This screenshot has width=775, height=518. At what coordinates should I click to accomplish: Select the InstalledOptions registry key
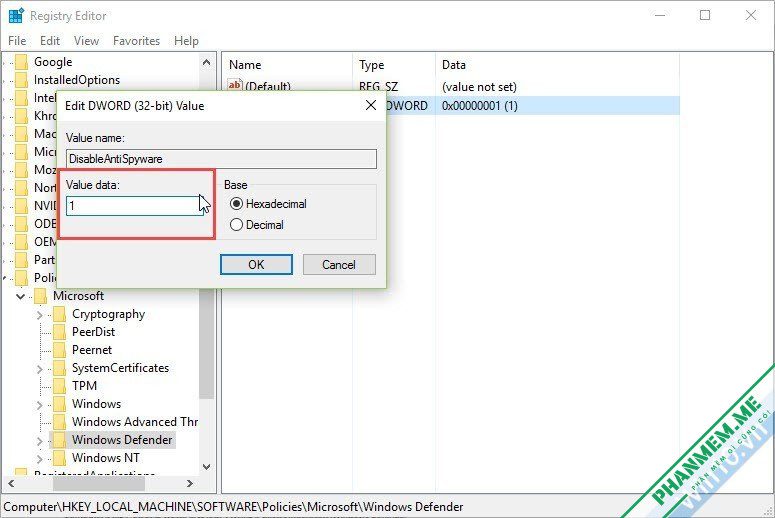tap(77, 80)
